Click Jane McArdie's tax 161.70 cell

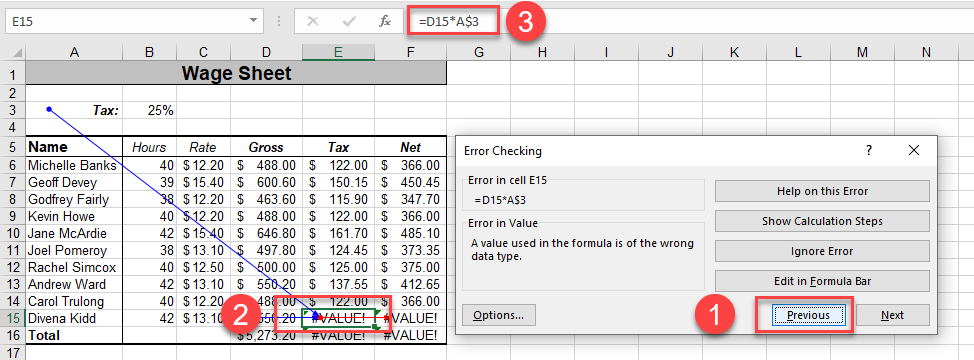point(339,233)
